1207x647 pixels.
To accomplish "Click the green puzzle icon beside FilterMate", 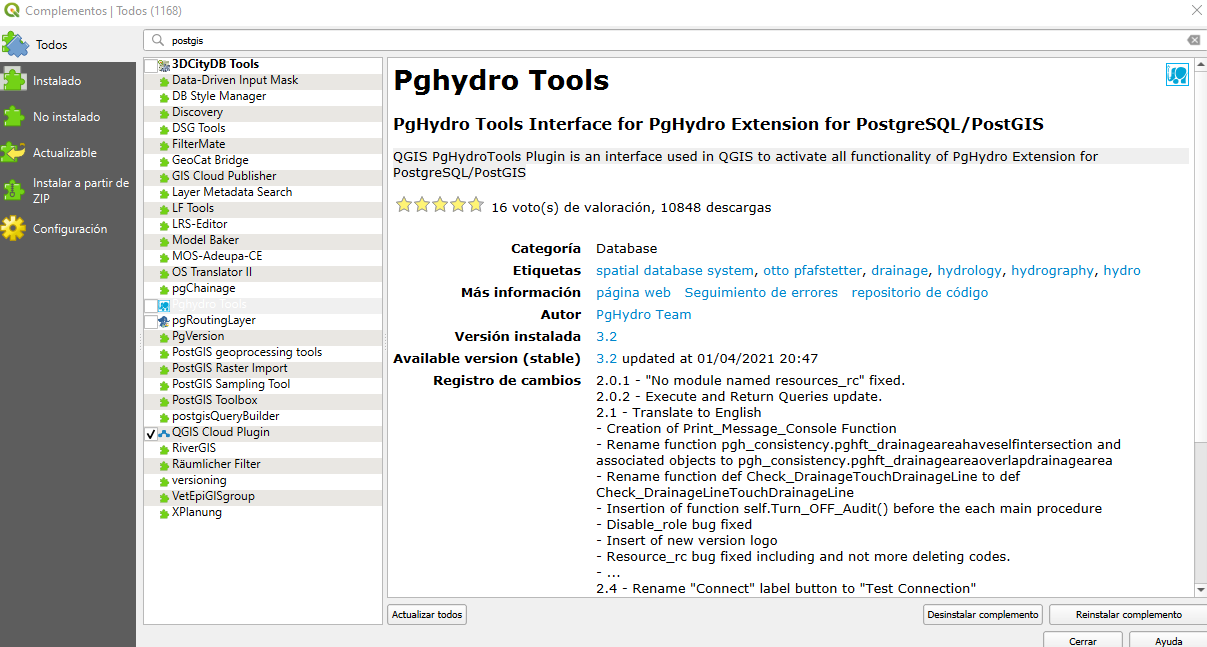I will [x=164, y=145].
